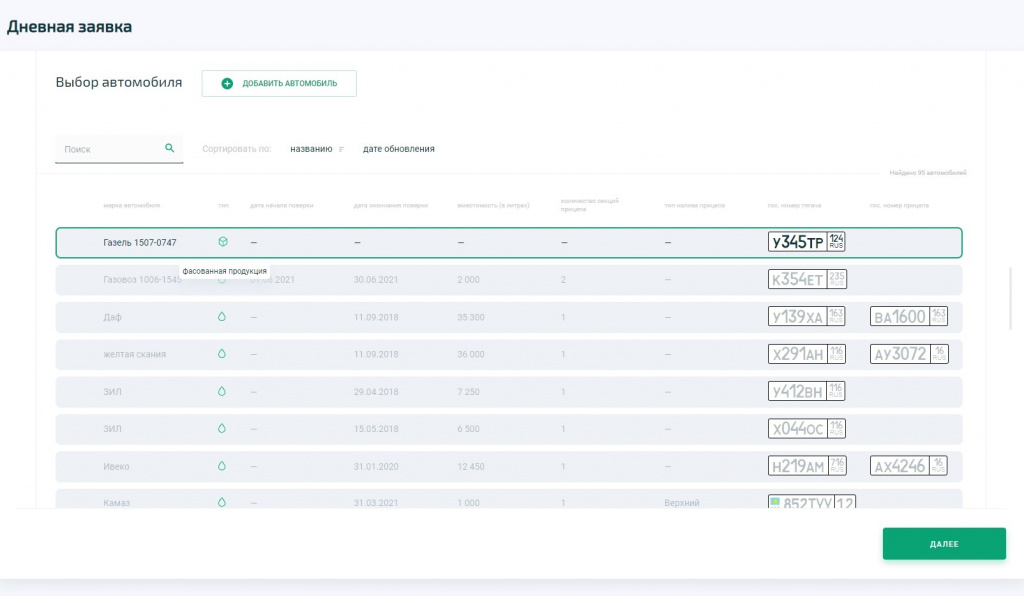Sort vehicles by дате обновления
The image size is (1024, 596).
(398, 149)
